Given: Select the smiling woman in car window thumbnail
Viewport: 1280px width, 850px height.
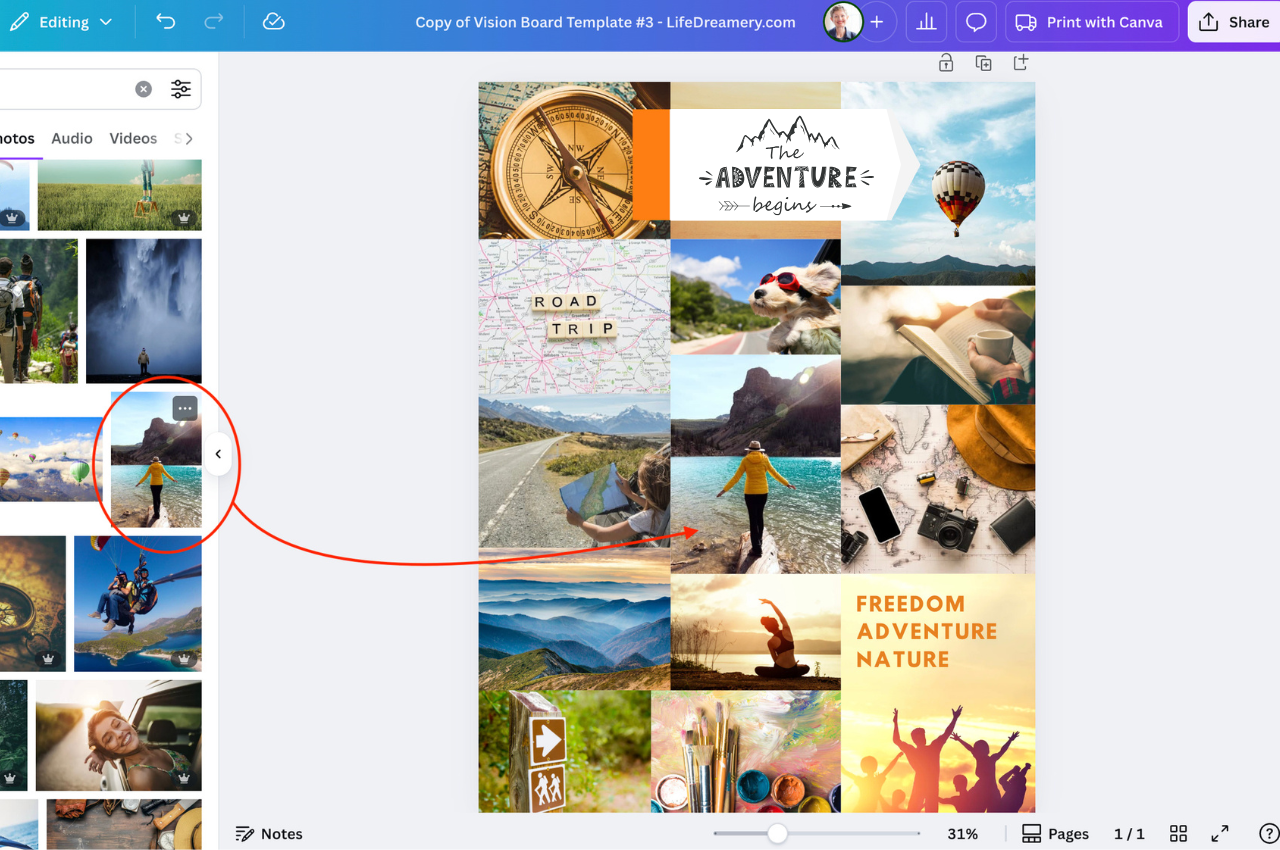Looking at the screenshot, I should coord(119,736).
